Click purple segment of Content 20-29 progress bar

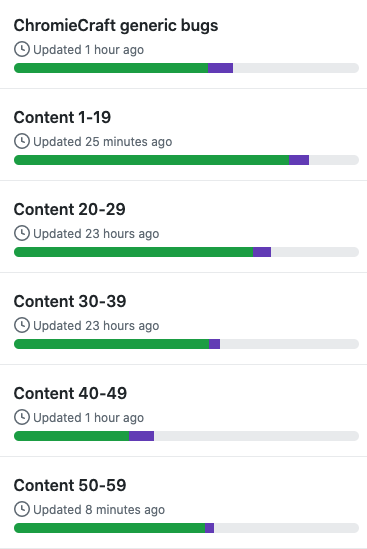pyautogui.click(x=262, y=252)
